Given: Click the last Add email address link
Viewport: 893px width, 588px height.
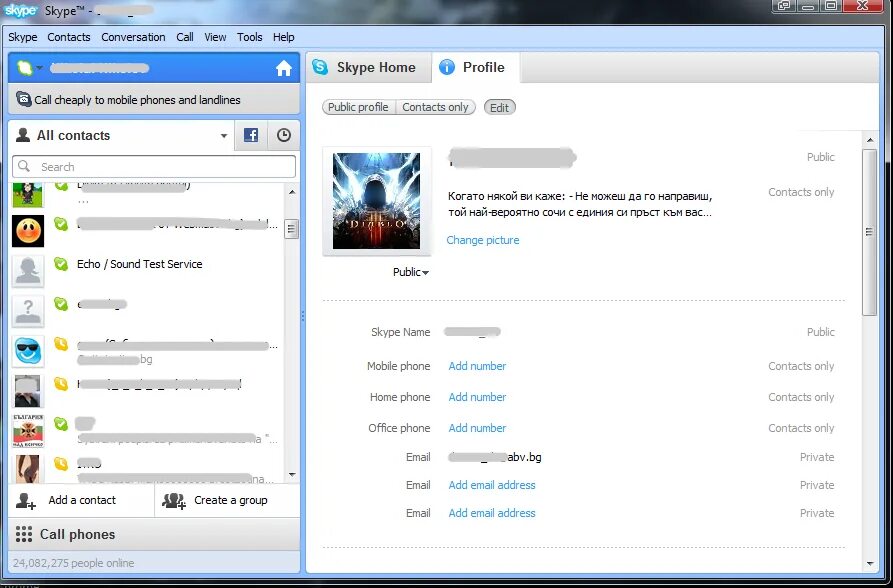Looking at the screenshot, I should (x=492, y=513).
